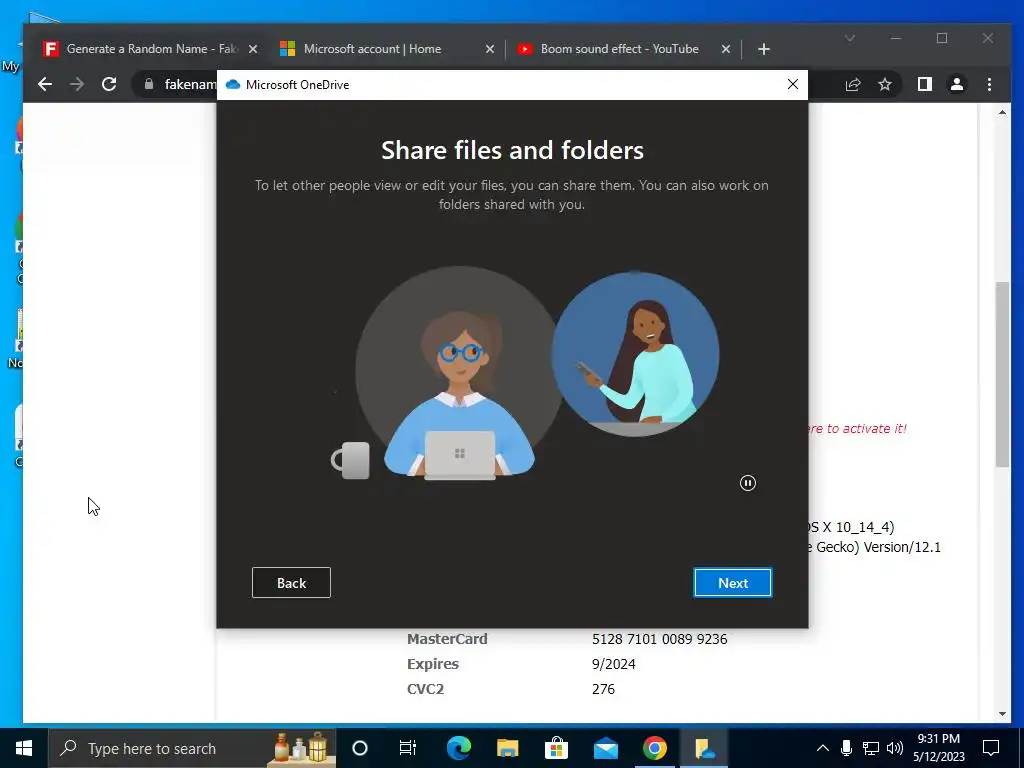Reload the Chrome page
The image size is (1024, 768).
(x=109, y=84)
